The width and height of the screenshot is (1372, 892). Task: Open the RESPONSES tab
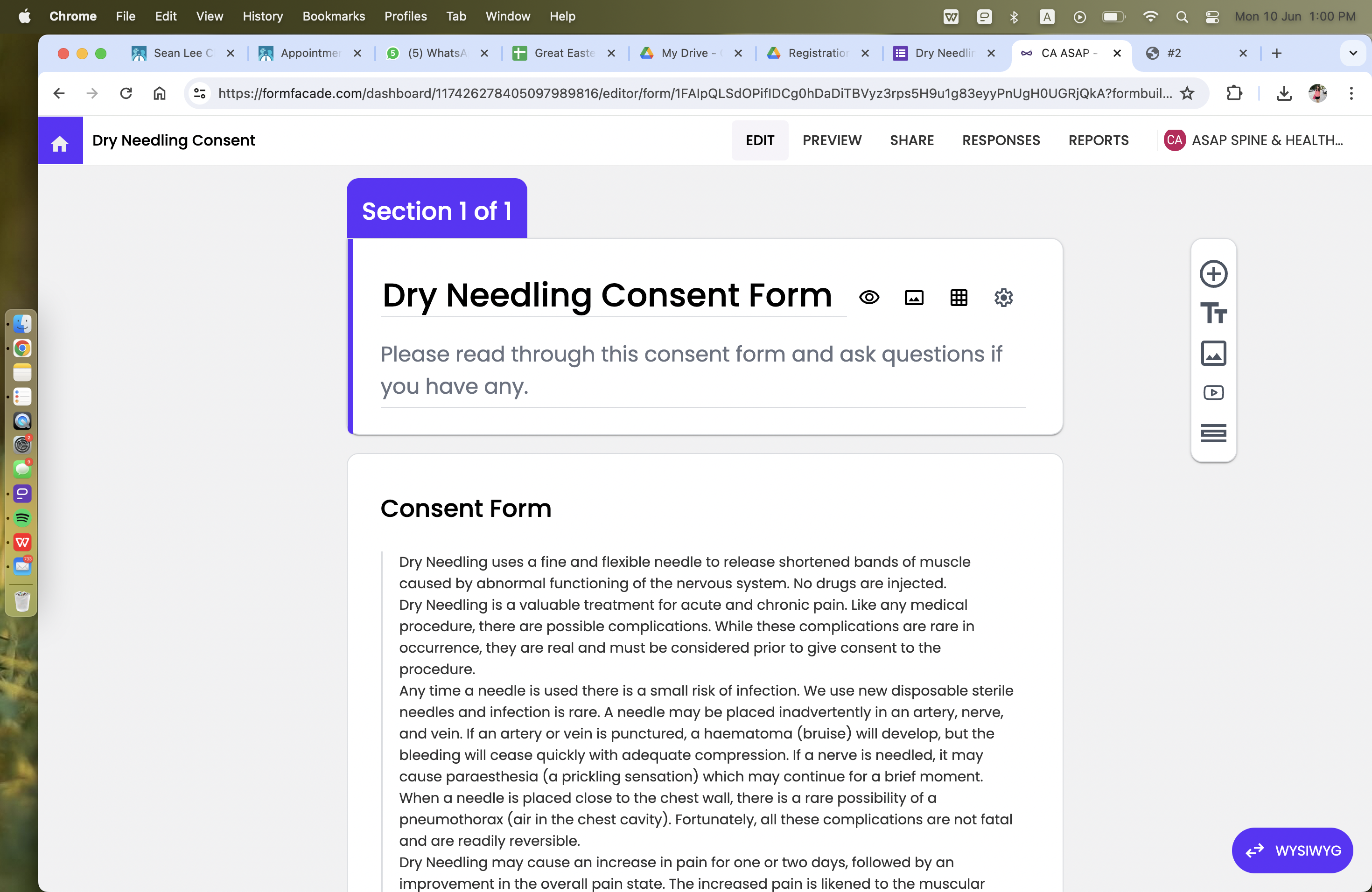(x=1000, y=140)
